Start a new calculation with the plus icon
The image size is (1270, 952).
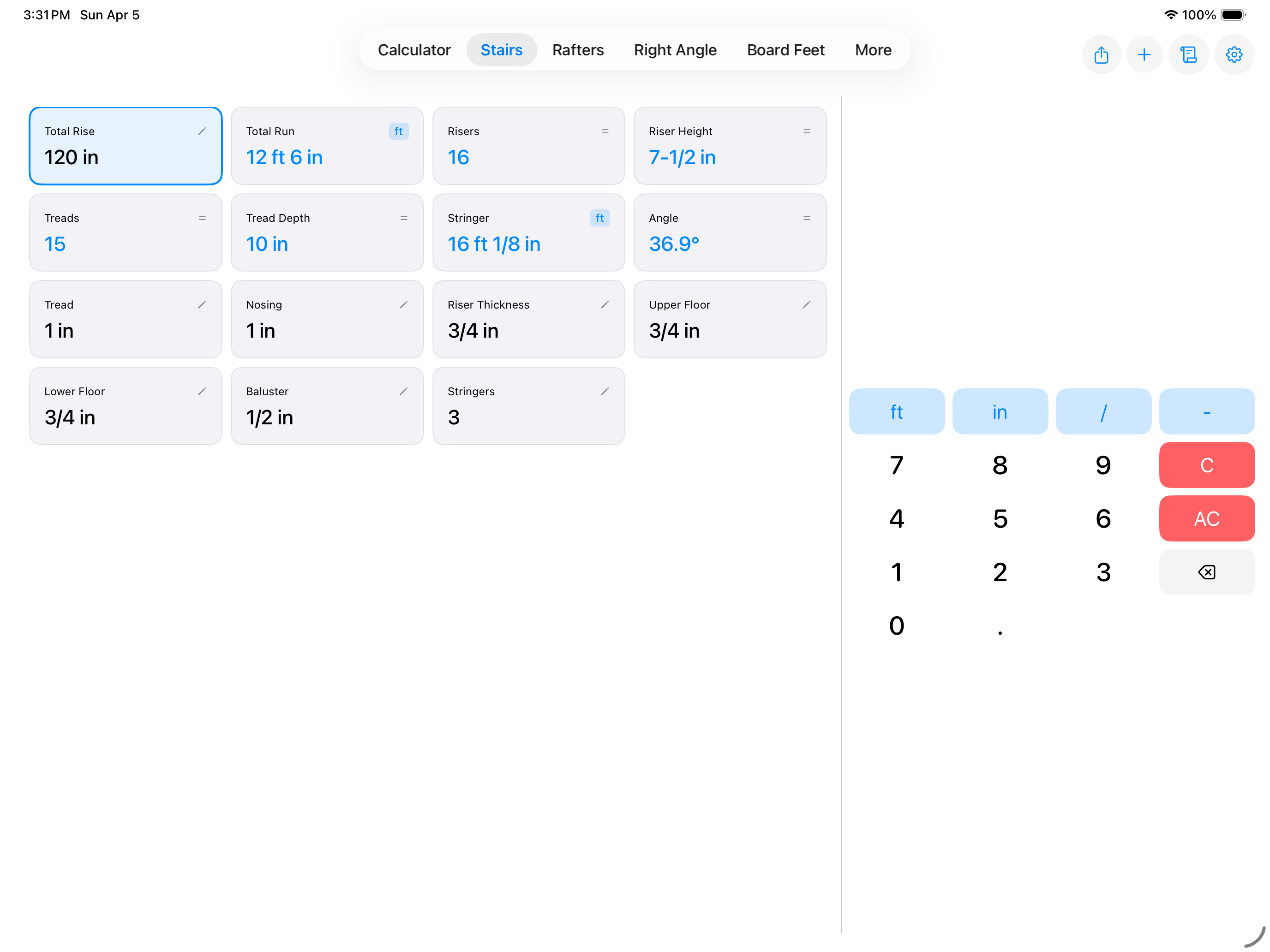(1144, 54)
